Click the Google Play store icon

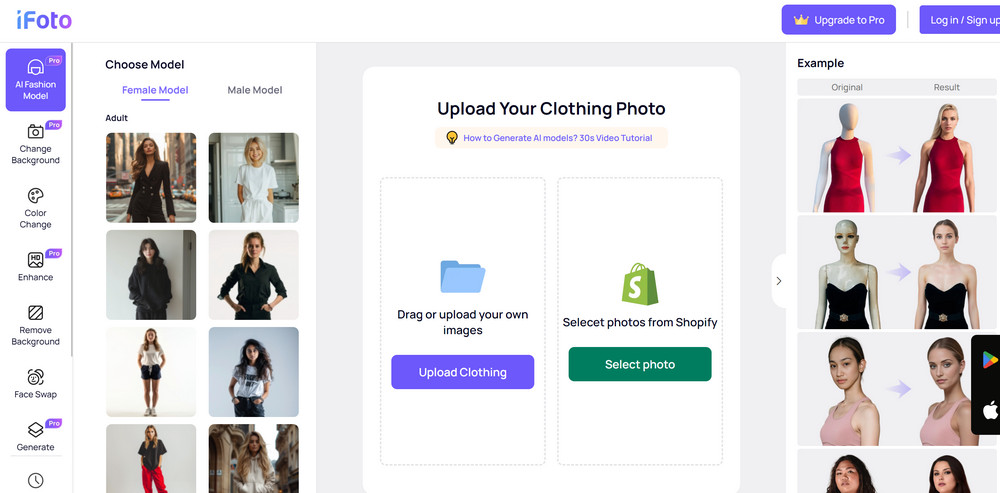pyautogui.click(x=990, y=360)
